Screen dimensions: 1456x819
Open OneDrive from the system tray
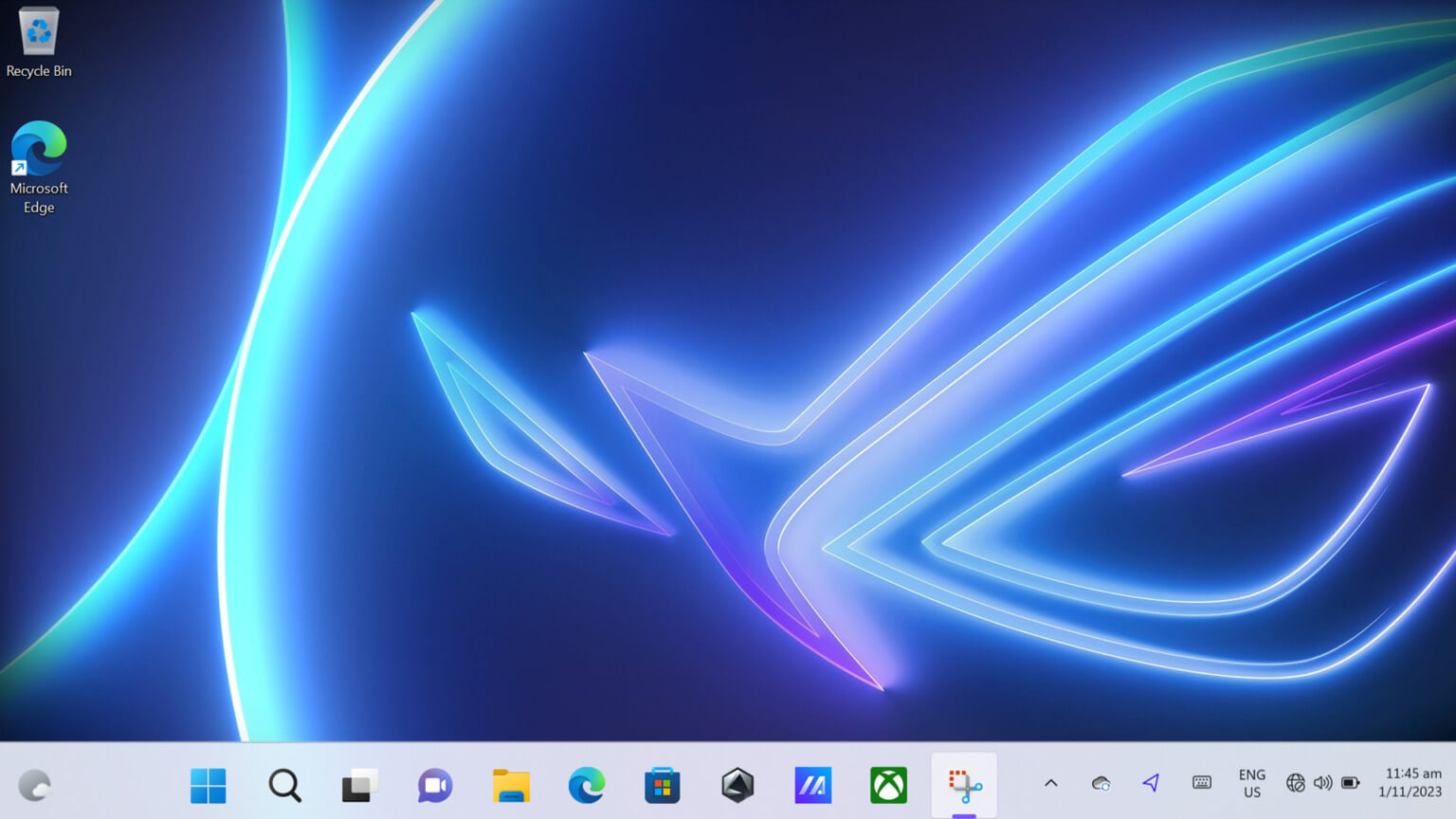tap(1101, 784)
